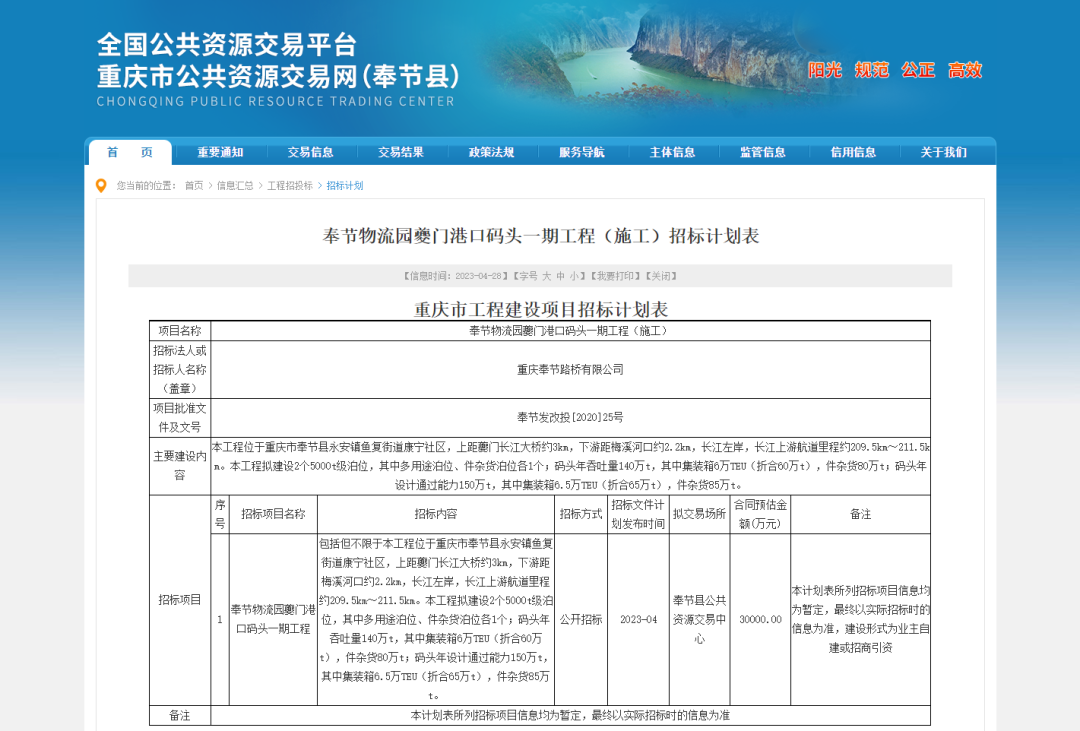Set font size to 中
Screen dimensions: 1080x731
click(x=561, y=276)
